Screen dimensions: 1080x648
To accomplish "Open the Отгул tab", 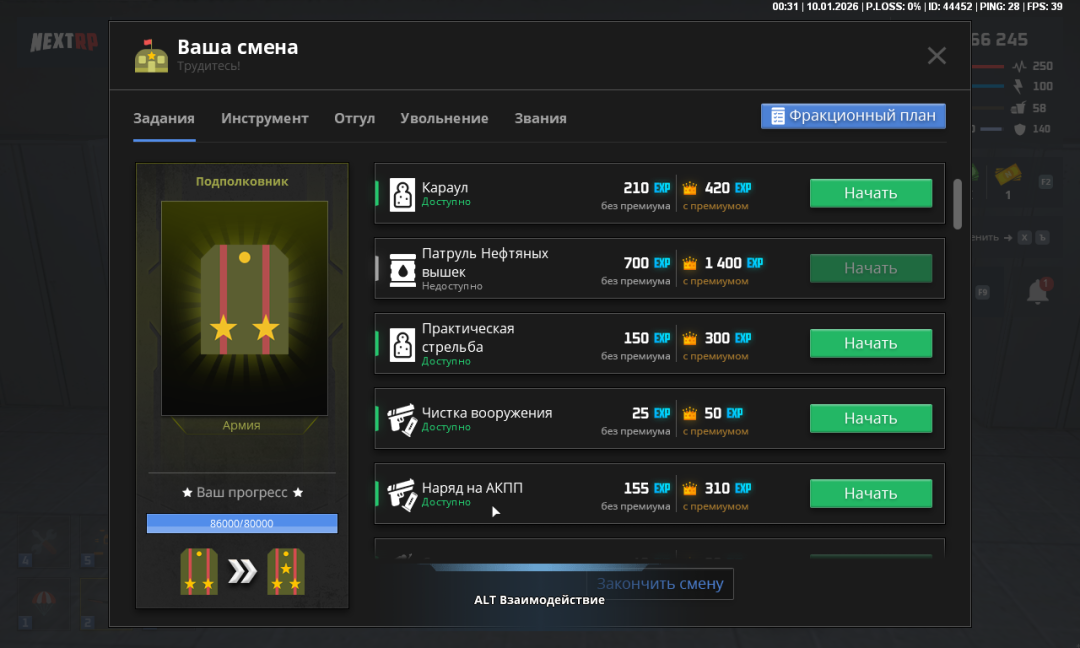I will 354,118.
